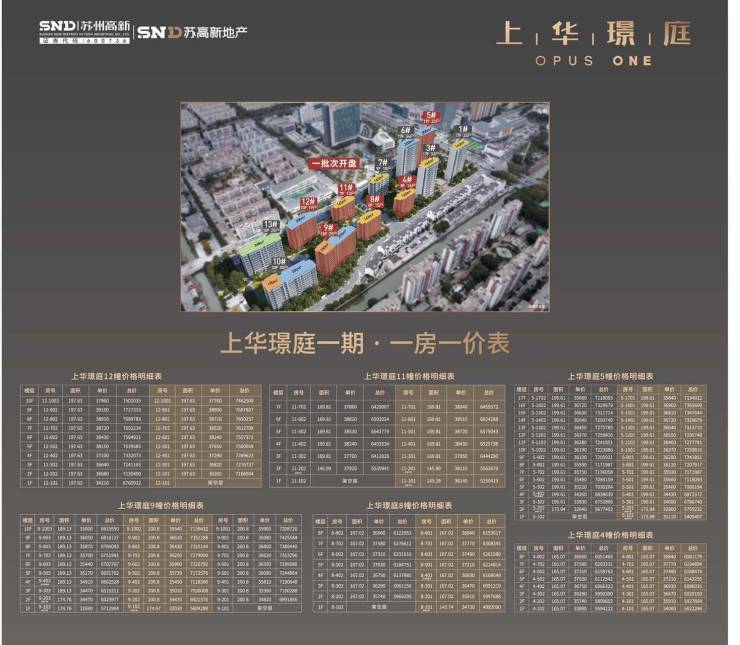Image resolution: width=740 pixels, height=645 pixels.
Task: Click the 楼层 header in 12幢 table
Action: [x=31, y=391]
